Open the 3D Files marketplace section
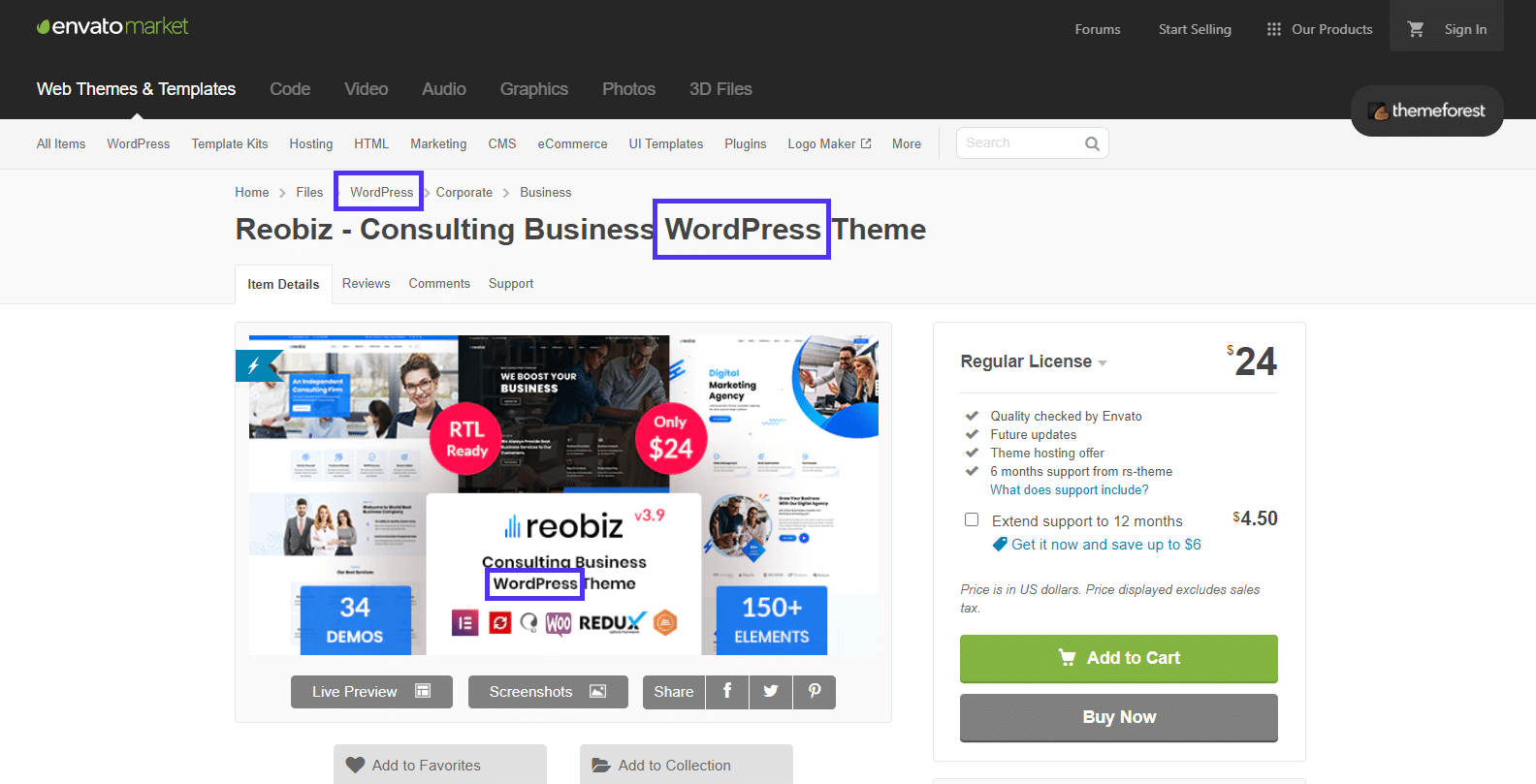Viewport: 1536px width, 784px height. point(720,89)
